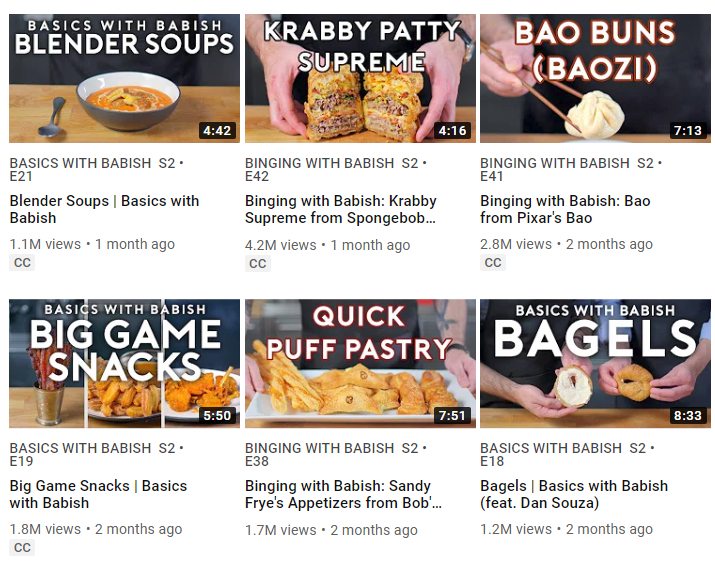715x563 pixels.
Task: Click the 8:33 duration badge on Bagels
Action: coord(688,416)
